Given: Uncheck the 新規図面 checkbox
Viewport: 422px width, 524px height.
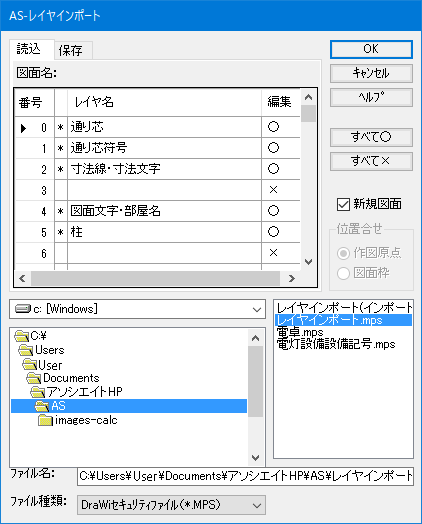Looking at the screenshot, I should click(343, 204).
